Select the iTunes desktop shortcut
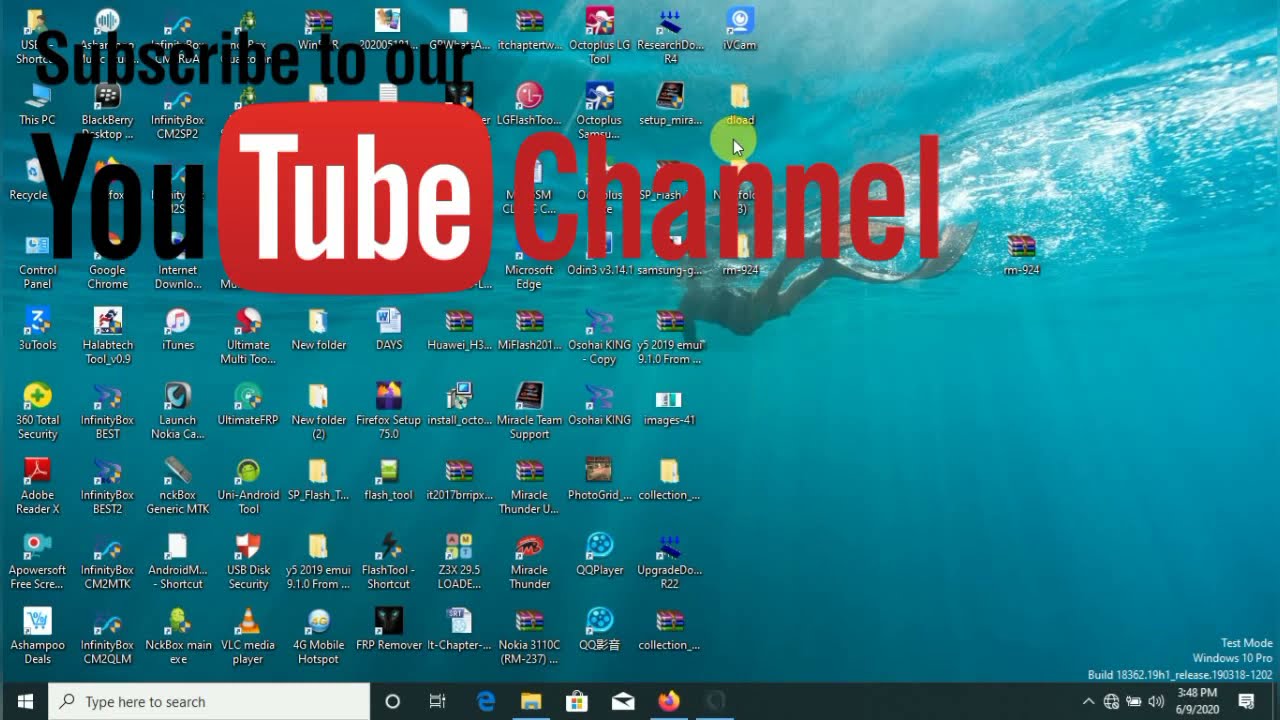The width and height of the screenshot is (1280, 720). [x=178, y=329]
